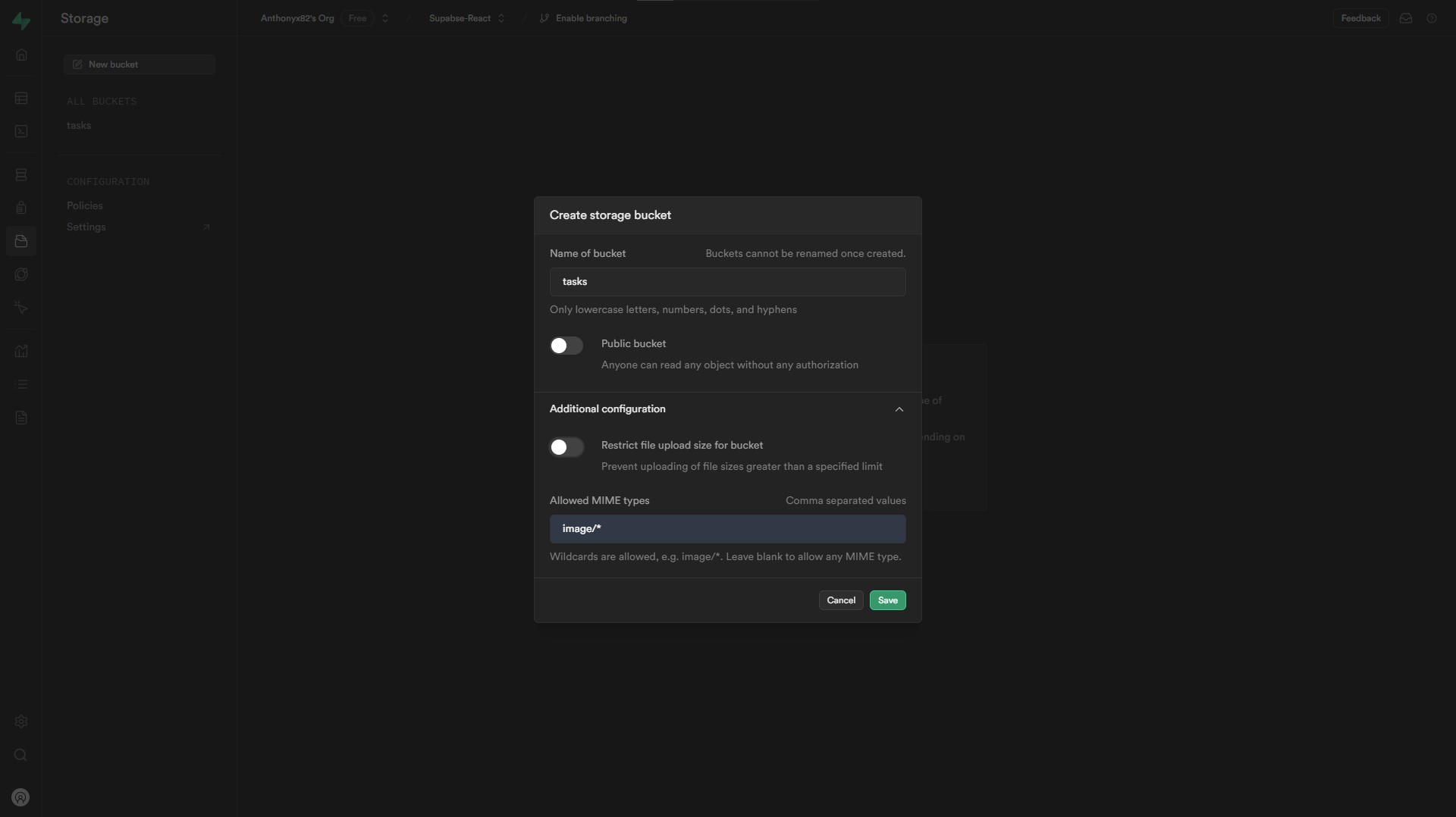Image resolution: width=1456 pixels, height=817 pixels.
Task: Open the Table Editor sidebar icon
Action: pyautogui.click(x=21, y=99)
